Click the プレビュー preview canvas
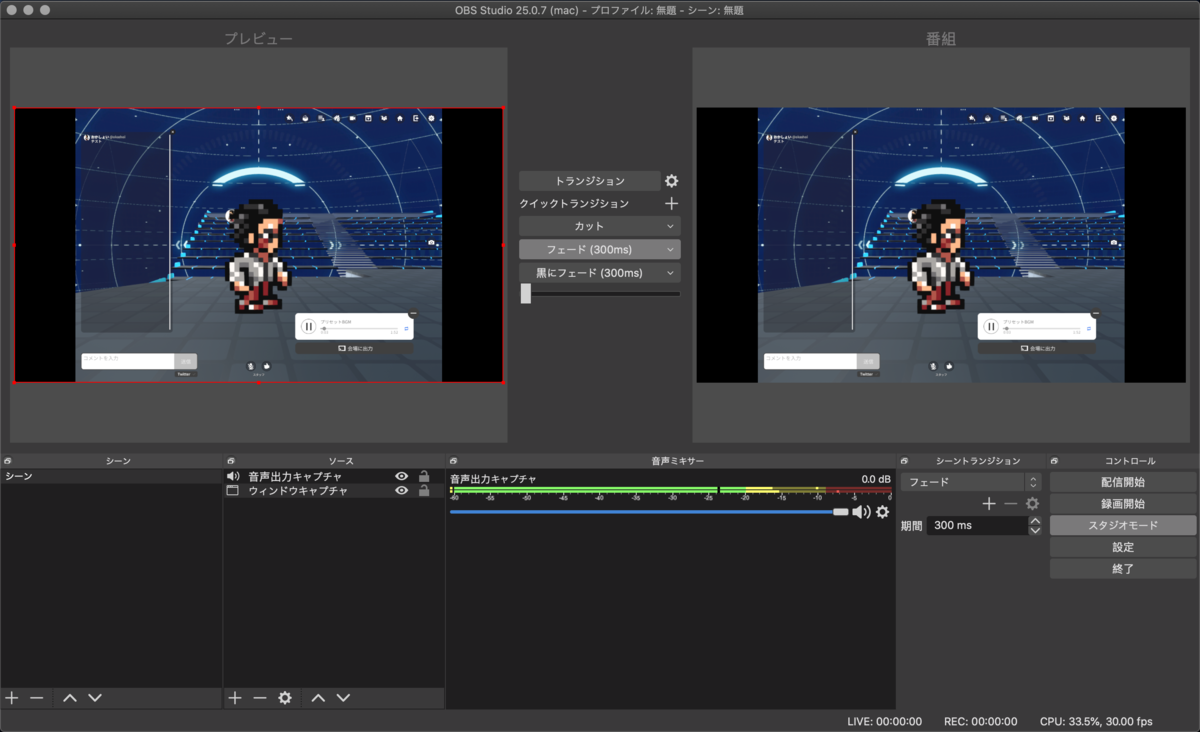The image size is (1200, 732). click(258, 245)
